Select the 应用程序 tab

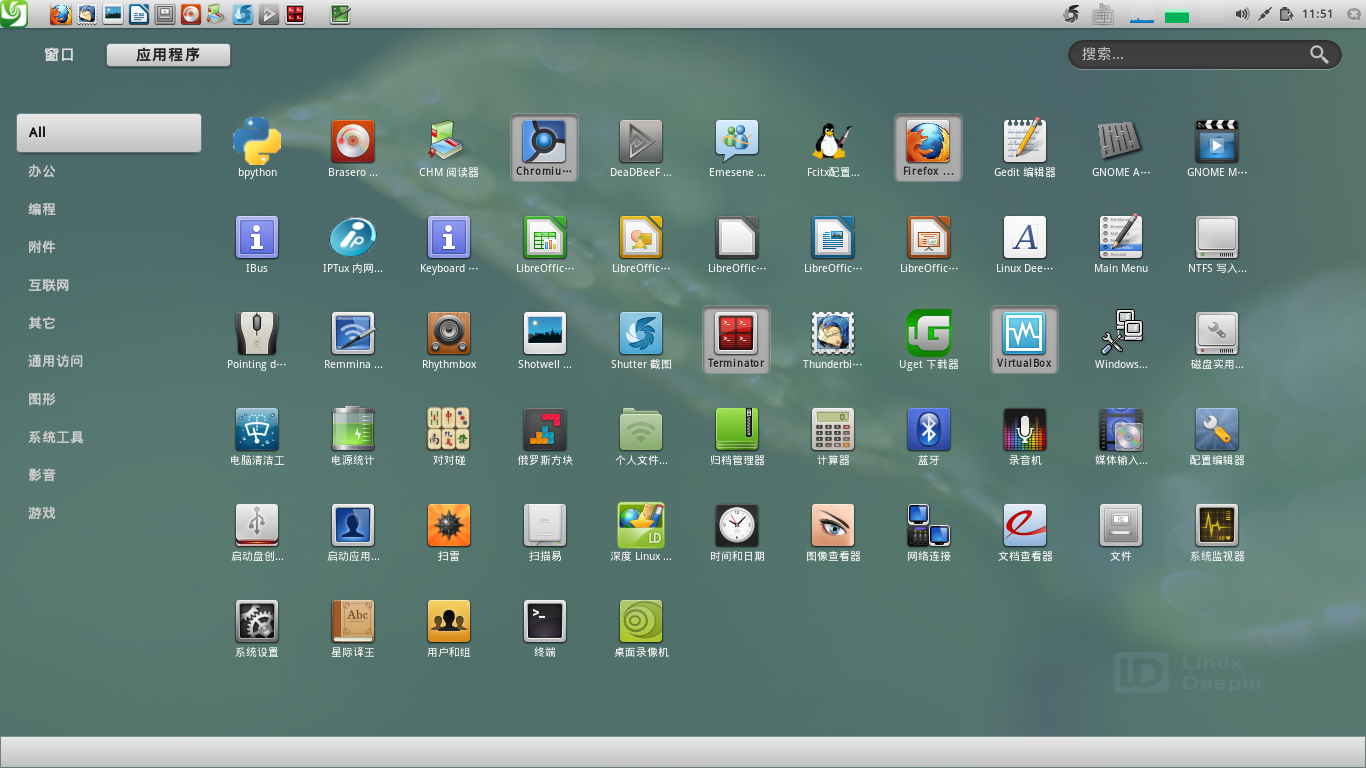coord(168,55)
